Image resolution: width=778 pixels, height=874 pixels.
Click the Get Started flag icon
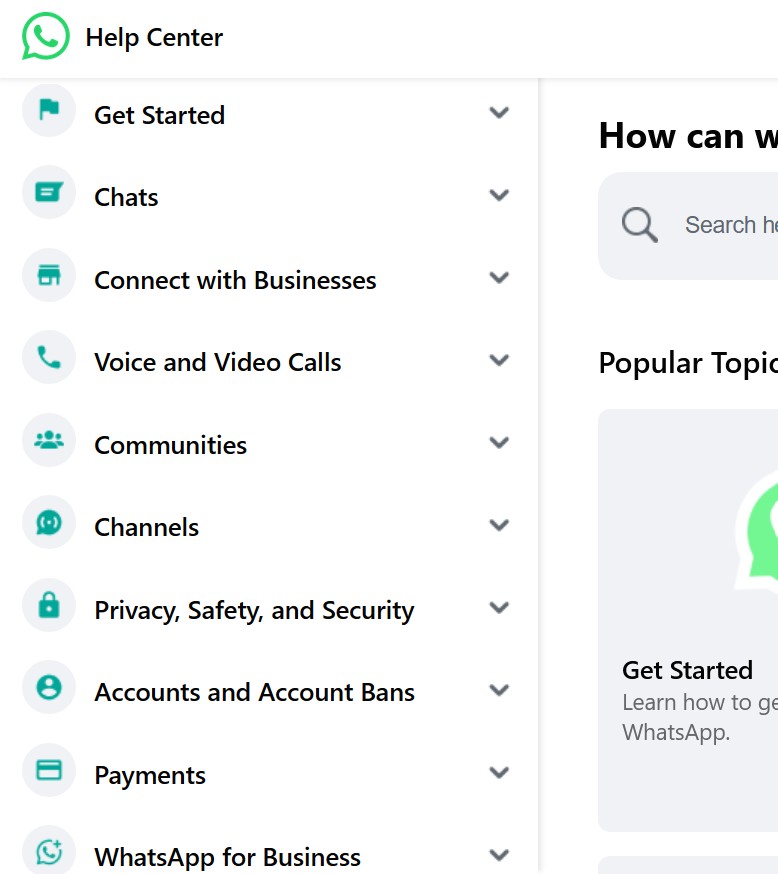[49, 111]
